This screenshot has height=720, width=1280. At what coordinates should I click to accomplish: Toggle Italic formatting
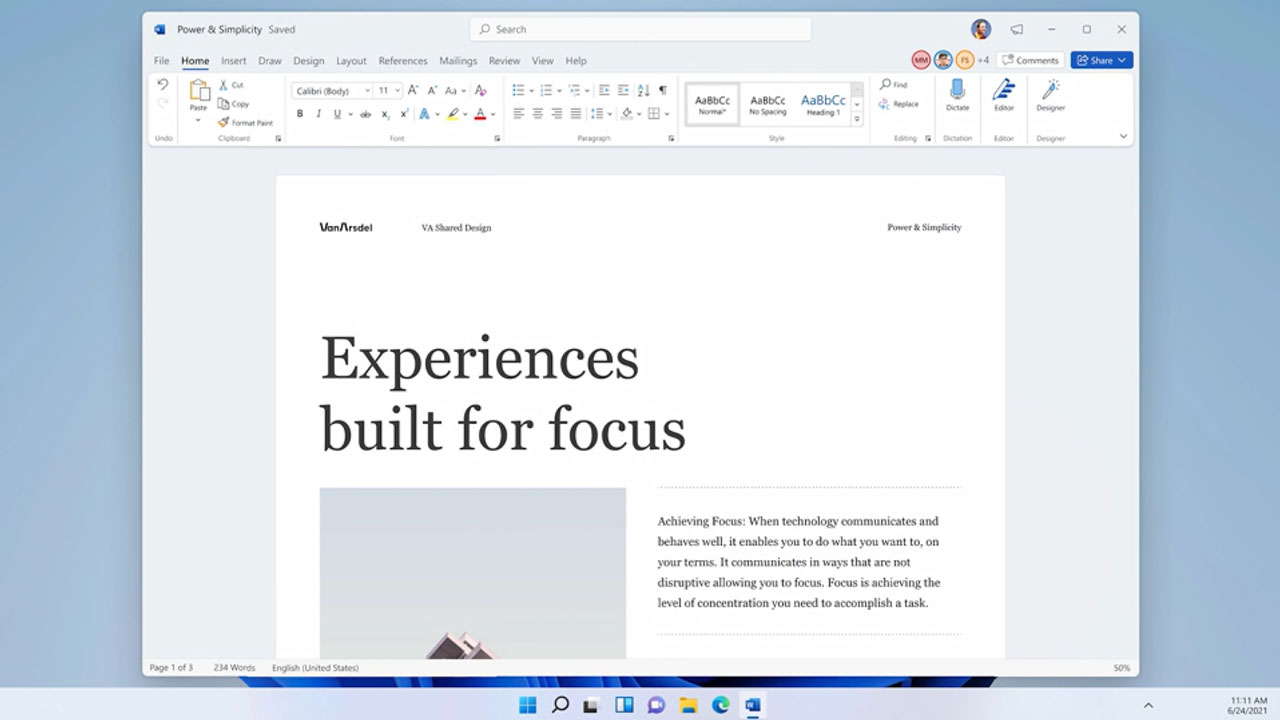click(x=318, y=114)
